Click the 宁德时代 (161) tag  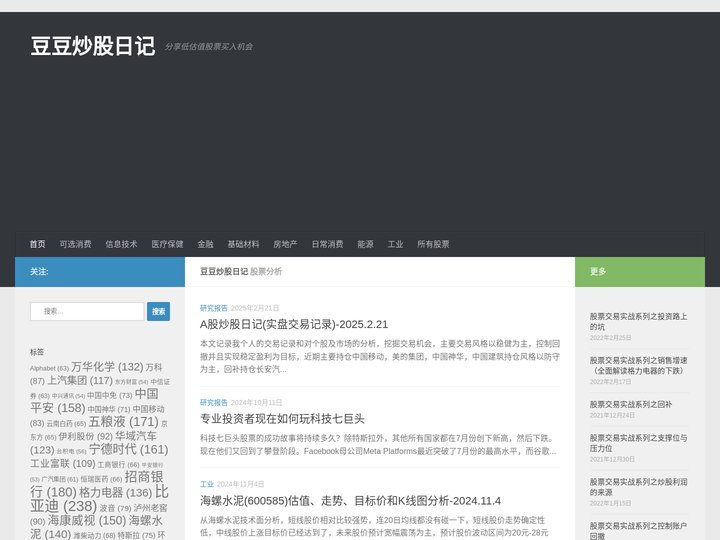(x=129, y=449)
